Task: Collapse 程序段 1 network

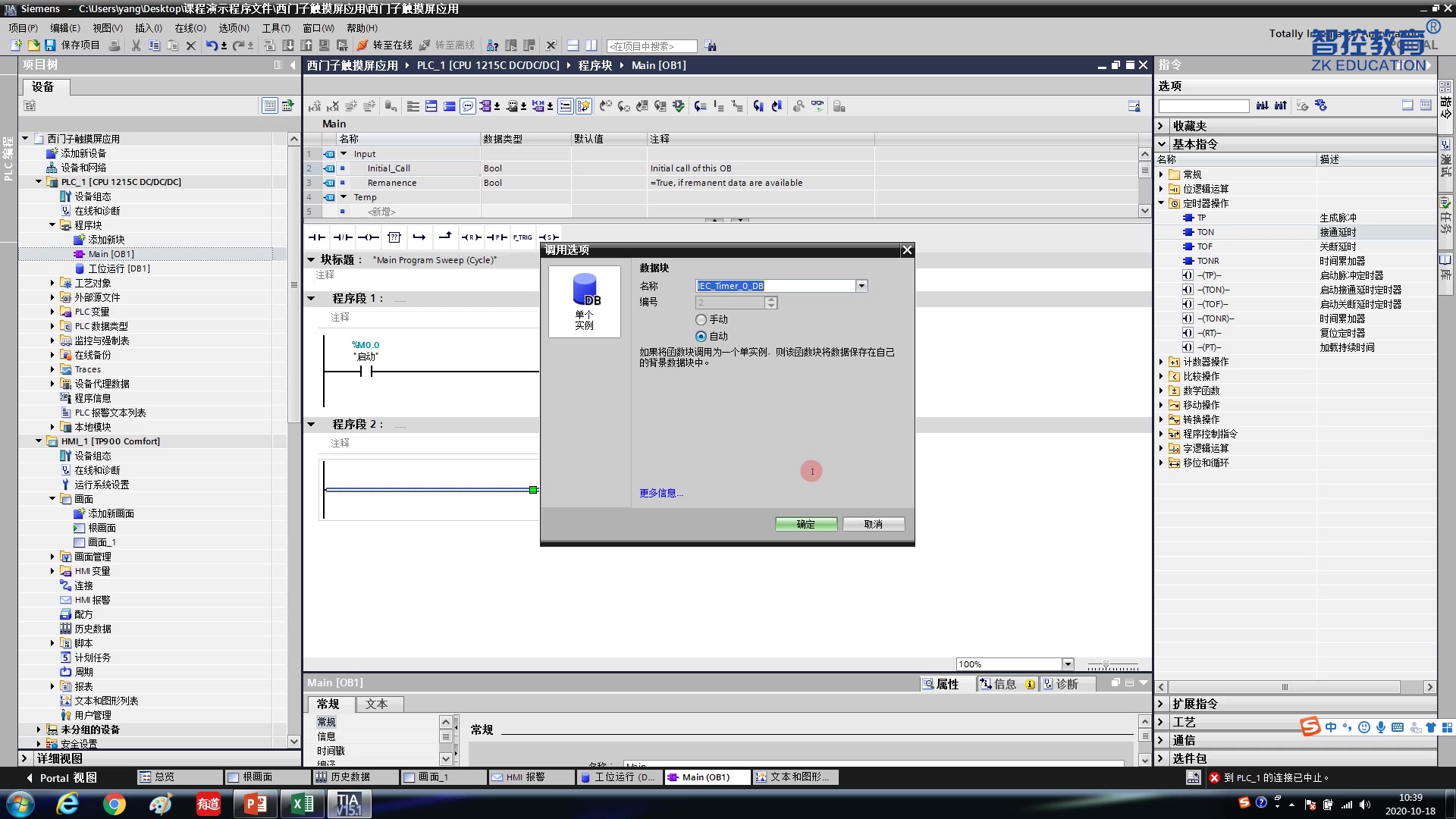Action: [x=311, y=298]
